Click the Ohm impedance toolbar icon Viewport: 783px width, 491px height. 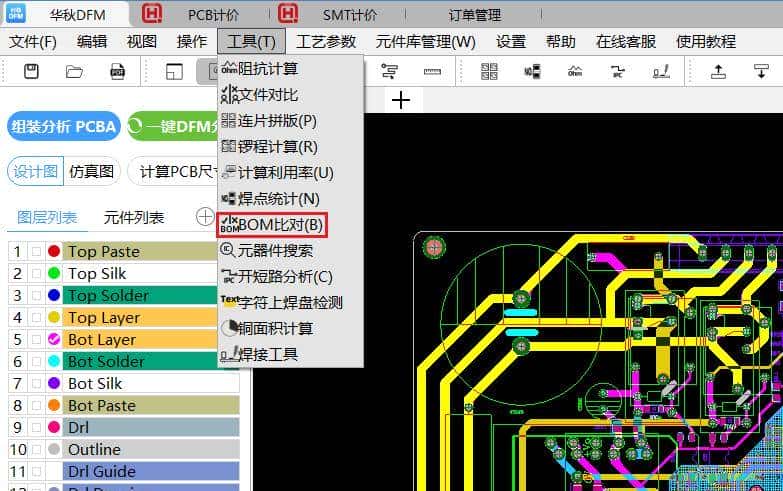pyautogui.click(x=575, y=71)
